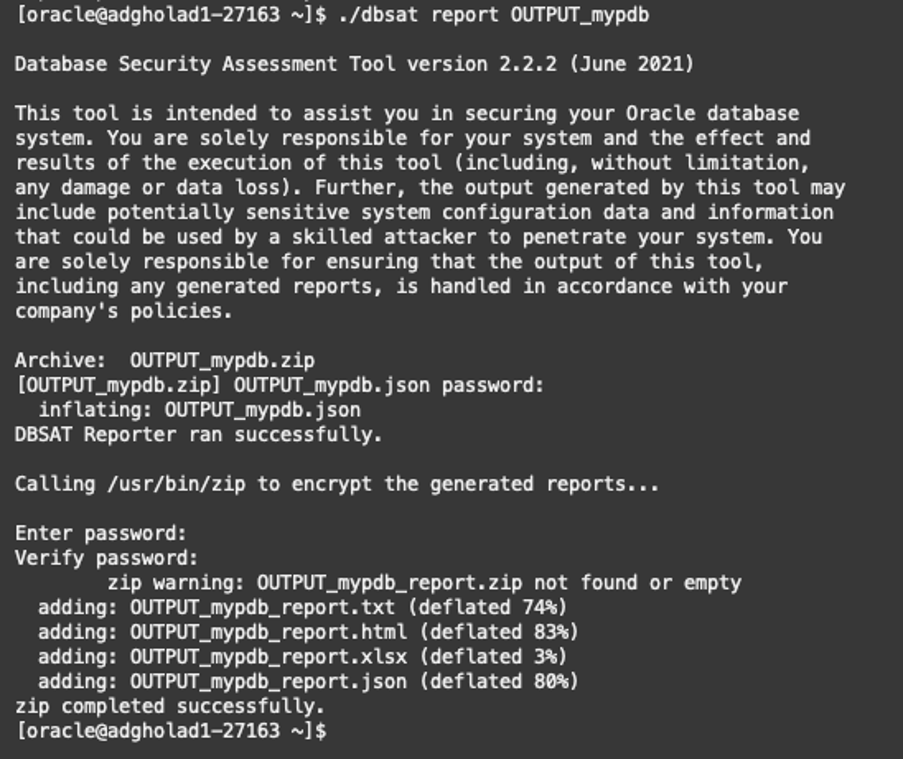Click the bottom empty shell prompt

click(171, 731)
